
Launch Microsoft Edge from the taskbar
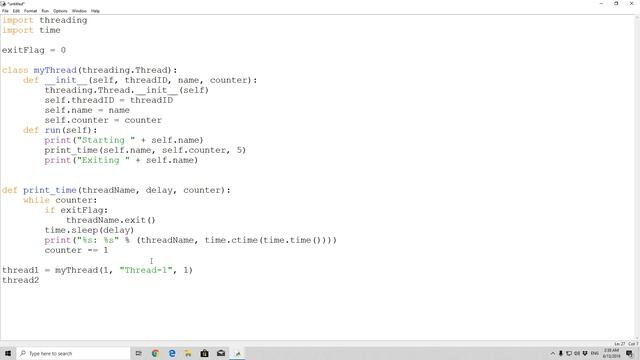point(172,353)
